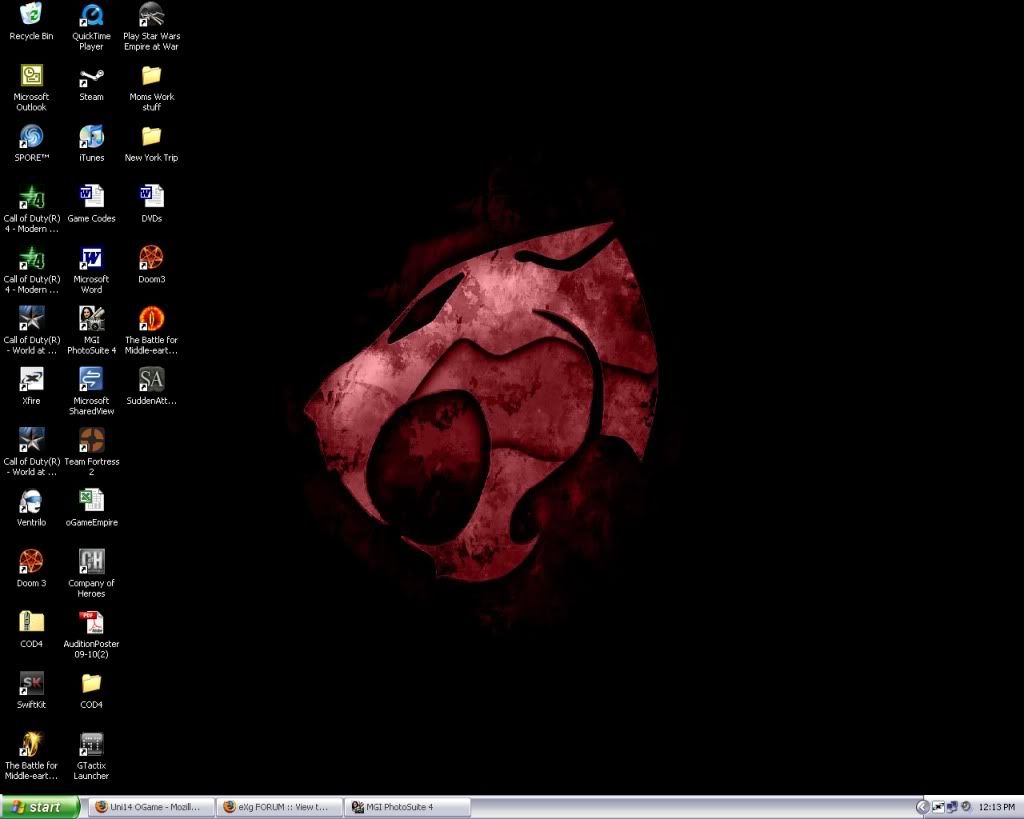
Task: Open the Moms Work stuff folder
Action: click(152, 75)
